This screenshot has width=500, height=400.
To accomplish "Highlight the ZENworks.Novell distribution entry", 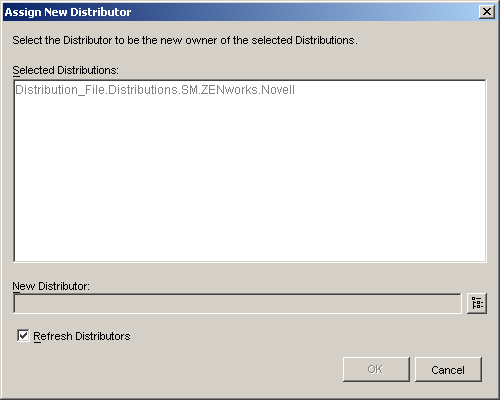I will pyautogui.click(x=155, y=90).
